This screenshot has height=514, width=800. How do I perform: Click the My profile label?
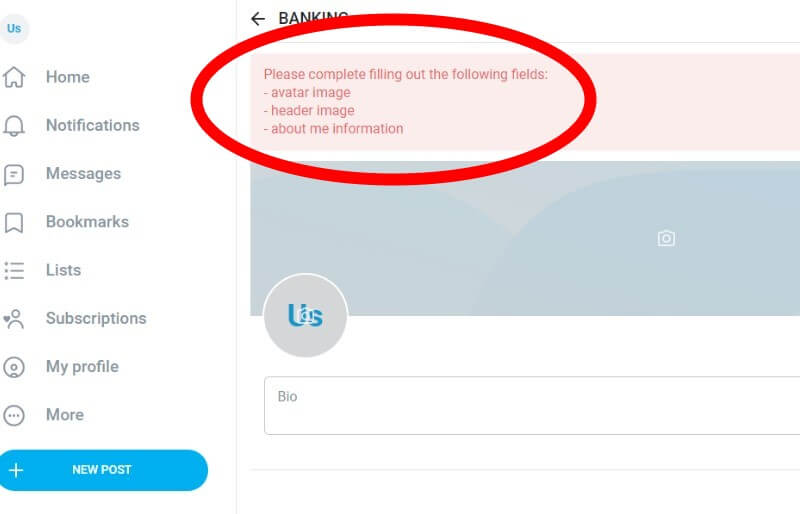[x=82, y=367]
